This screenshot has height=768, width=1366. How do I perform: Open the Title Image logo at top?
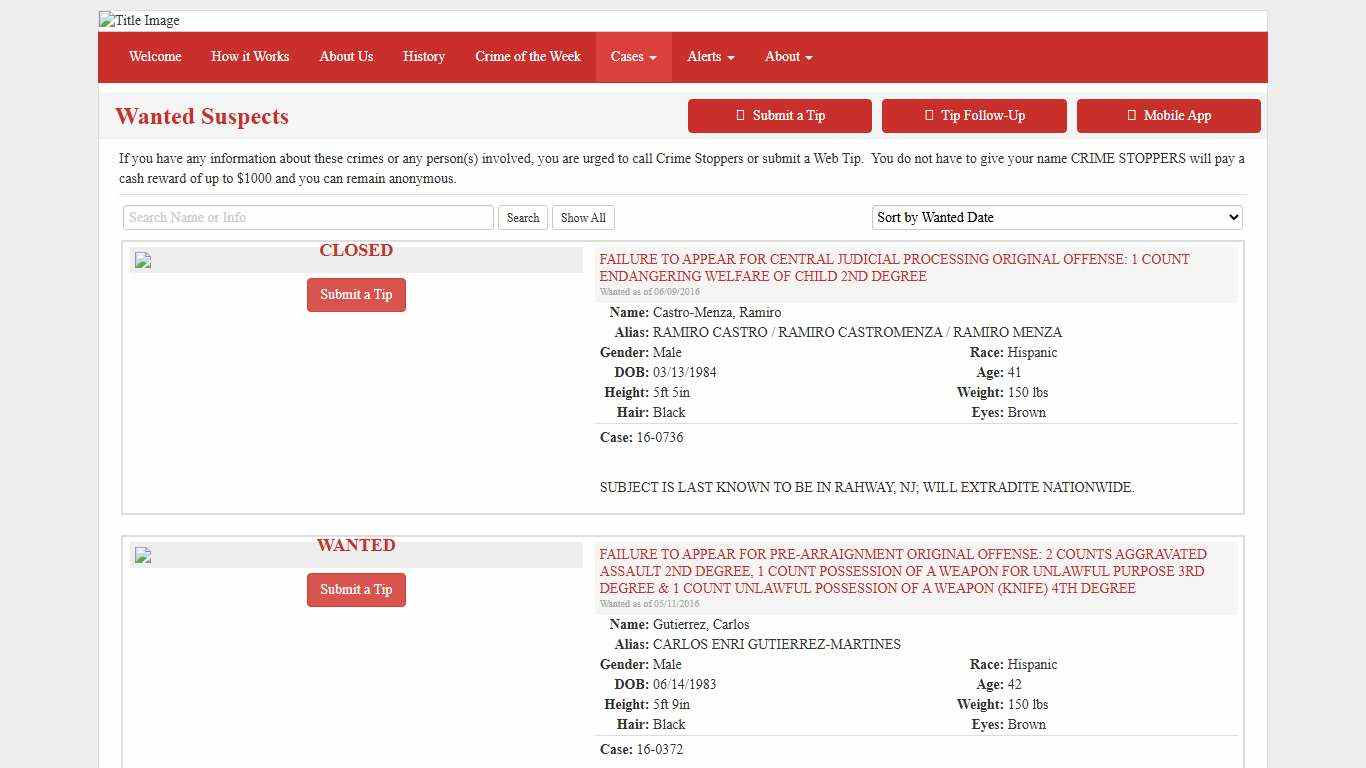coord(140,20)
